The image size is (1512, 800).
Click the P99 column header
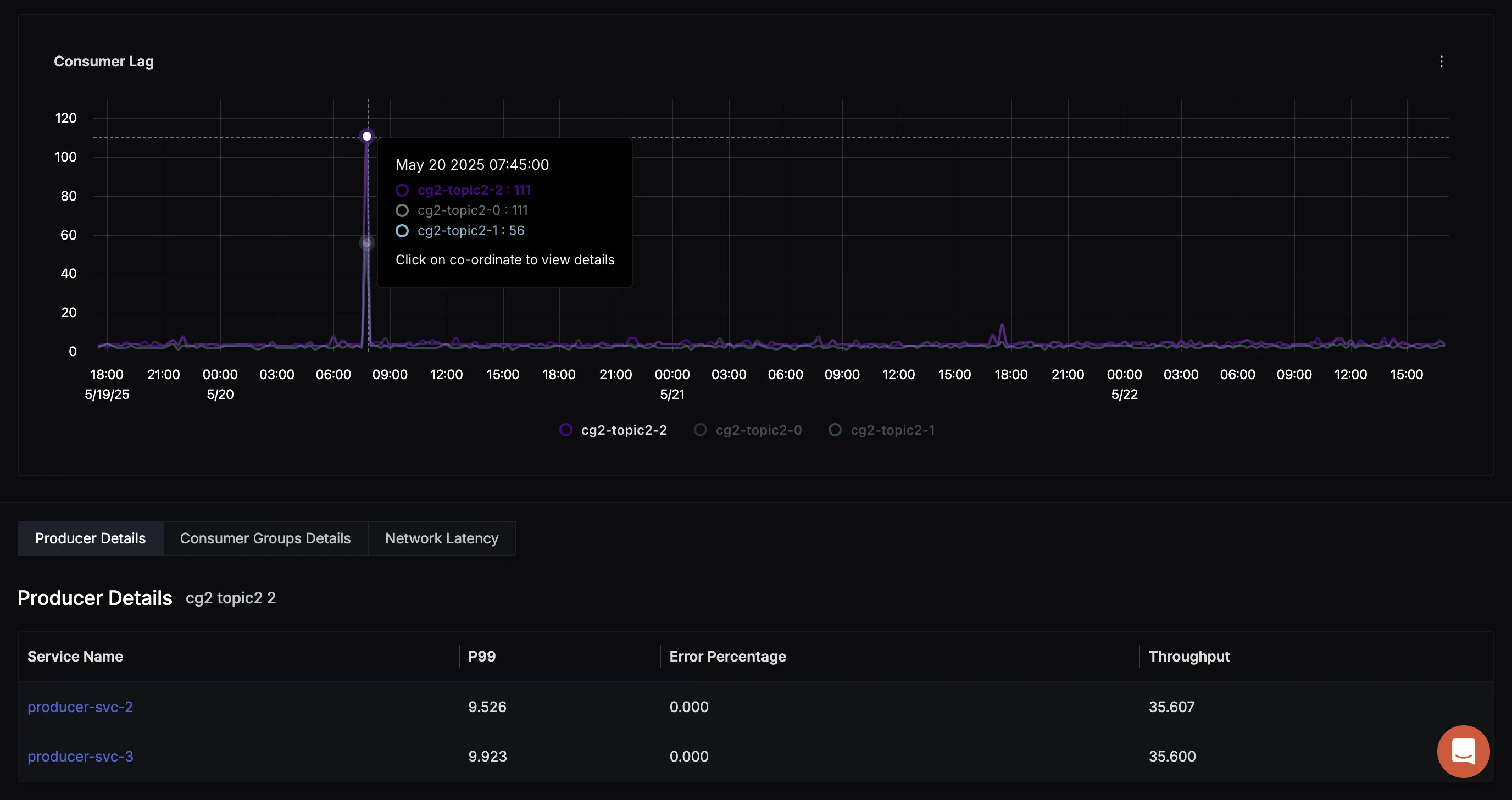click(x=482, y=656)
